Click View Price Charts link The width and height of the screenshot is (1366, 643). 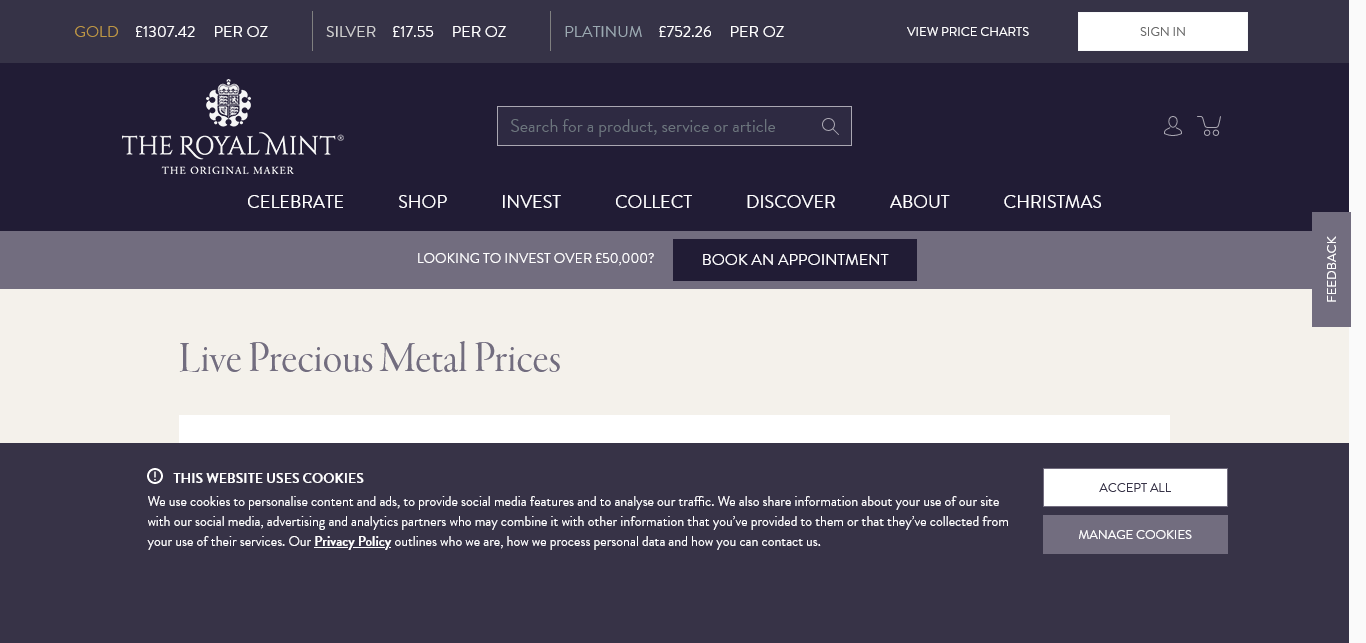coord(968,32)
